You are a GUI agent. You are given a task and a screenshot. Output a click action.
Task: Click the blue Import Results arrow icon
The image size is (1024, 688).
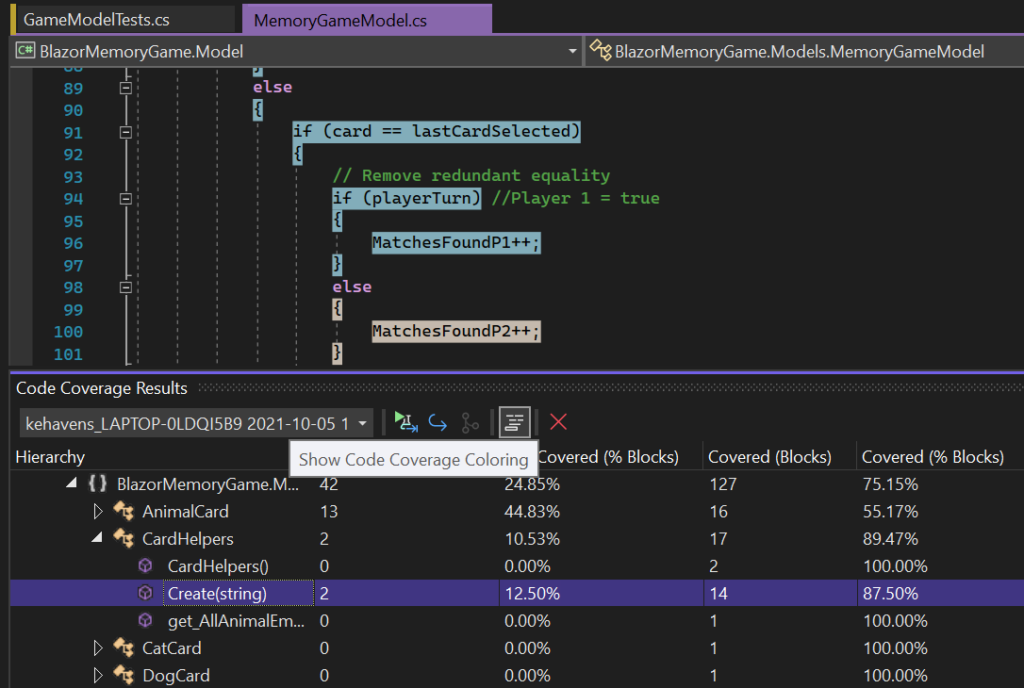tap(437, 422)
